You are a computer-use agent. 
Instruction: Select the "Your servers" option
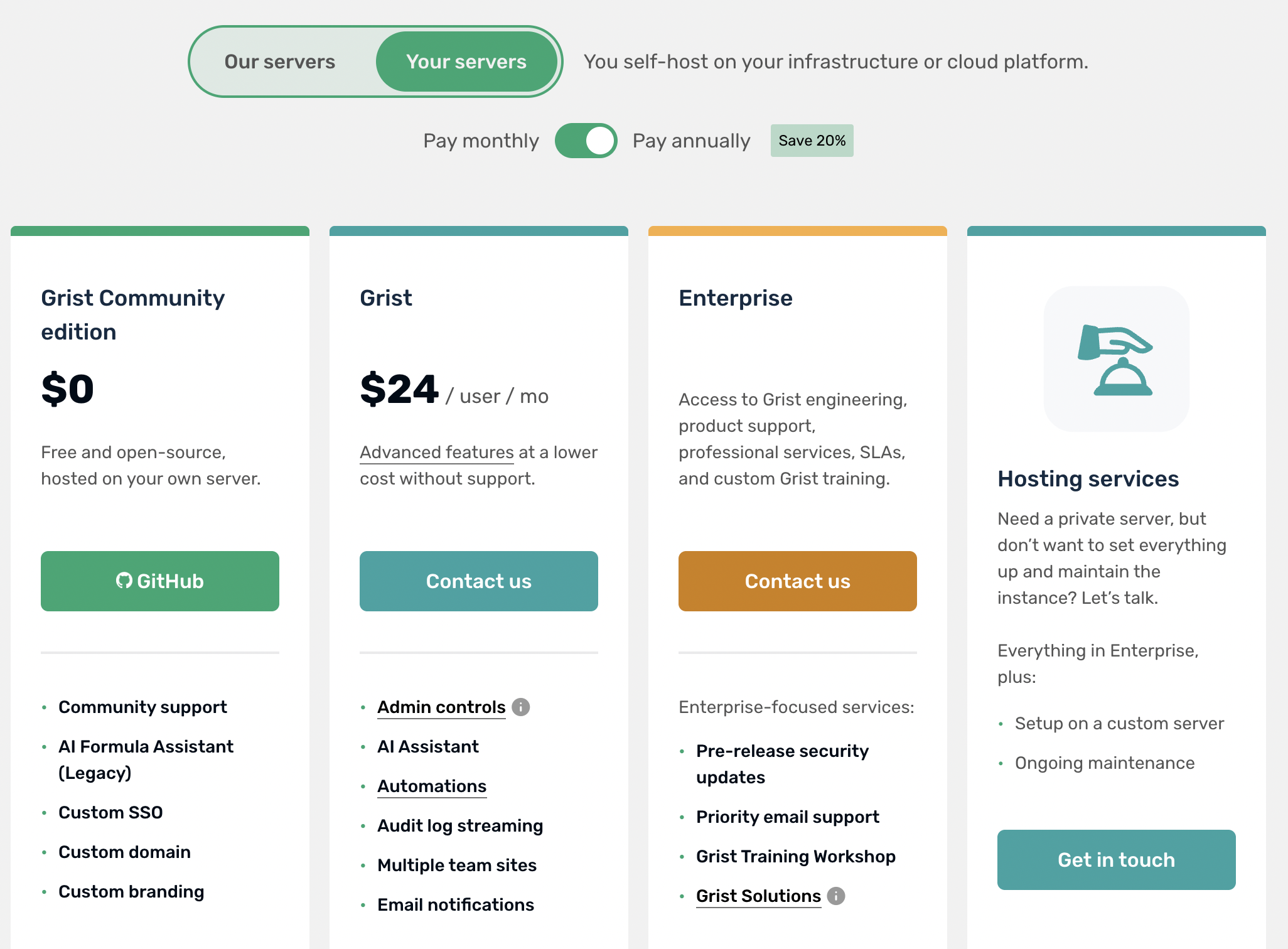coord(466,62)
